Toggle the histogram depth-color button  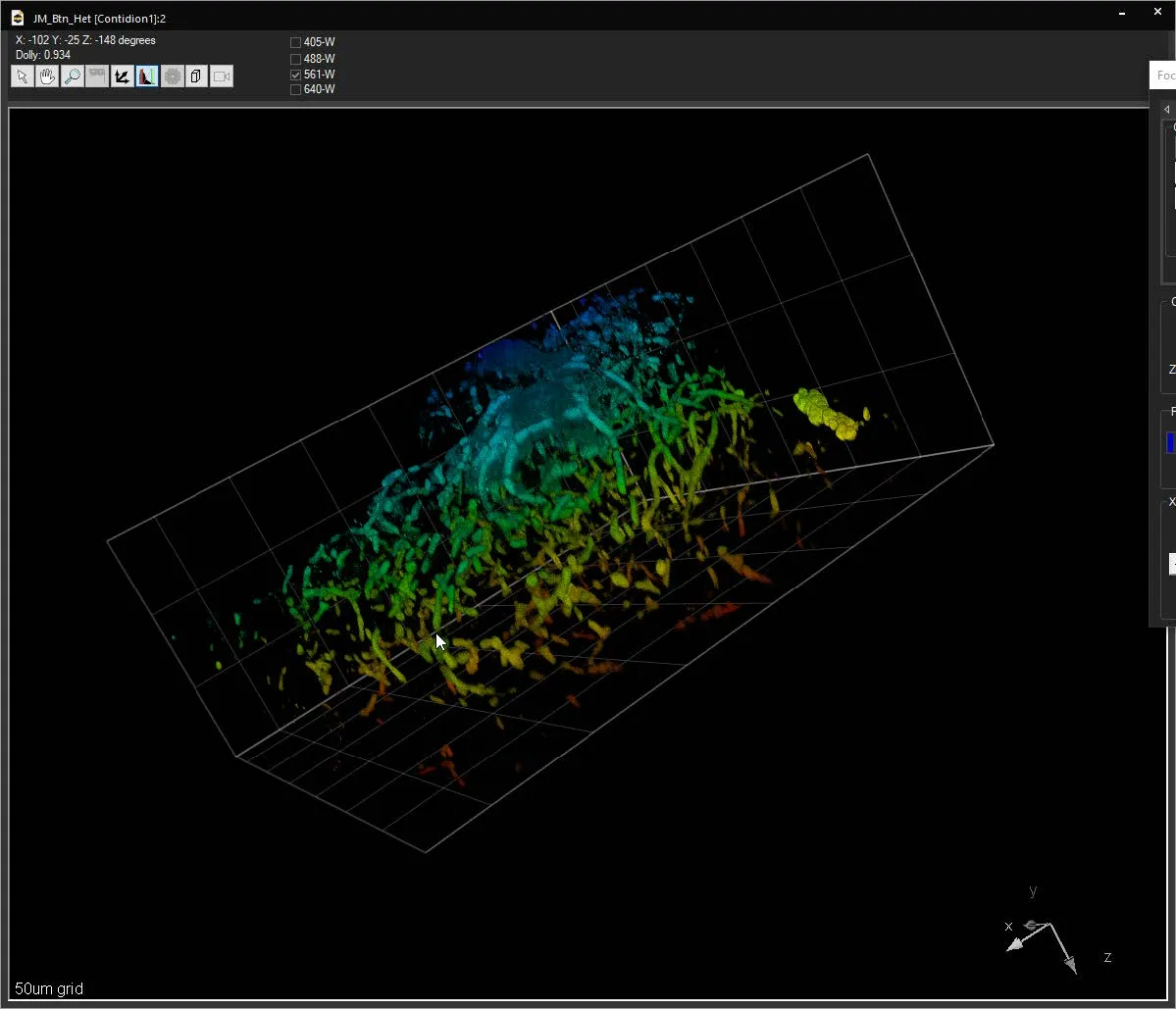147,76
